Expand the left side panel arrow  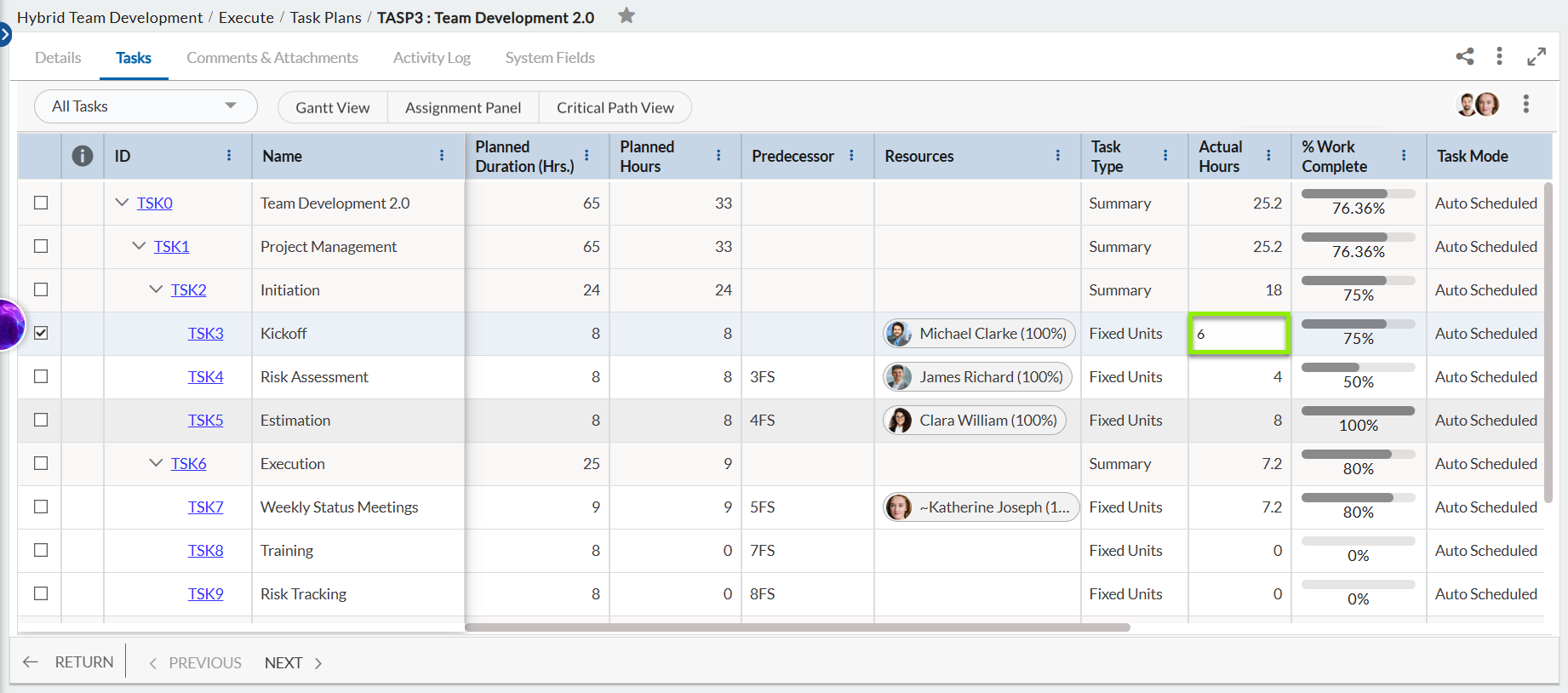(5, 35)
